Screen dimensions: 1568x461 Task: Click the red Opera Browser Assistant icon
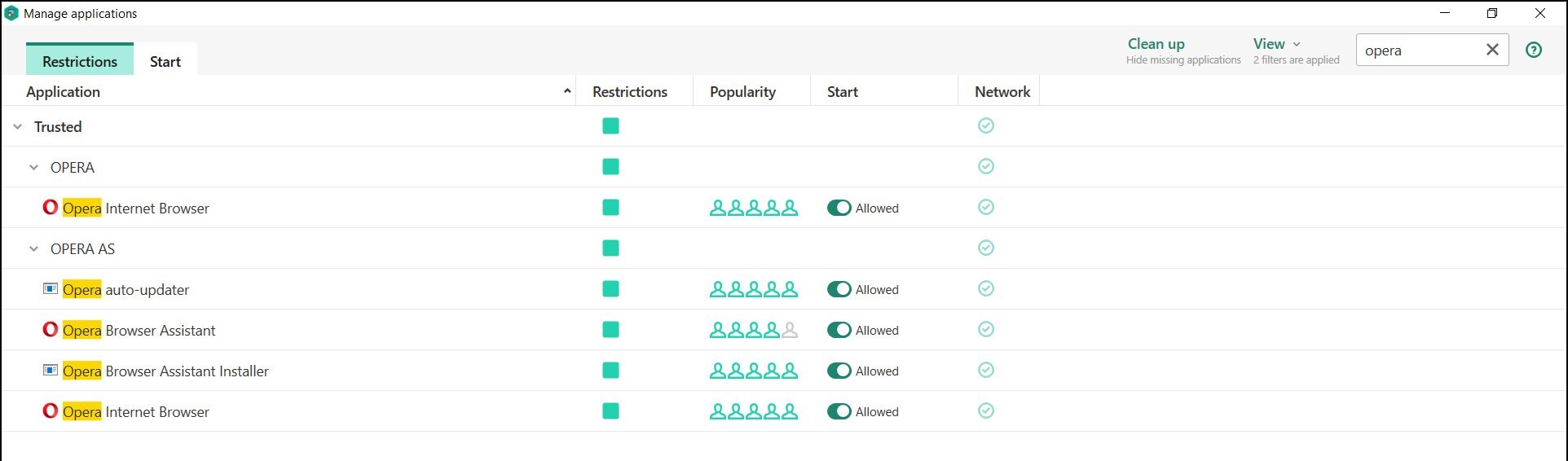(x=51, y=330)
